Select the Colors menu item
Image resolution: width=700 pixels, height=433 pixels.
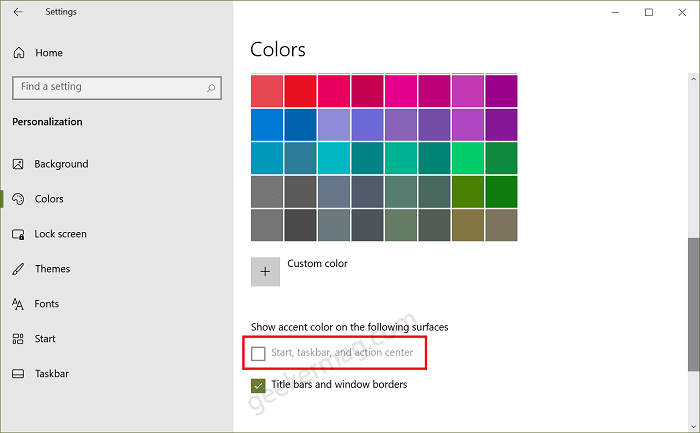[x=49, y=199]
